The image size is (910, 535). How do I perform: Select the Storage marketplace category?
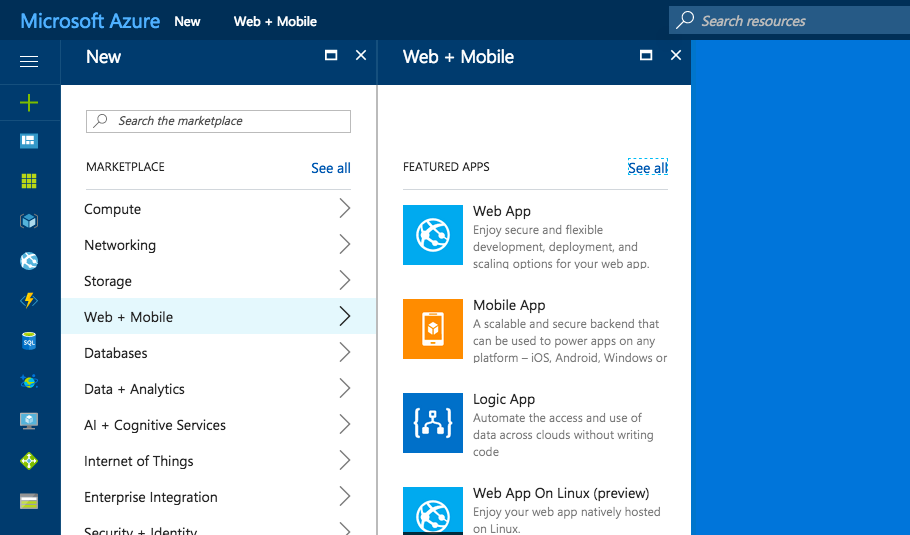[218, 281]
